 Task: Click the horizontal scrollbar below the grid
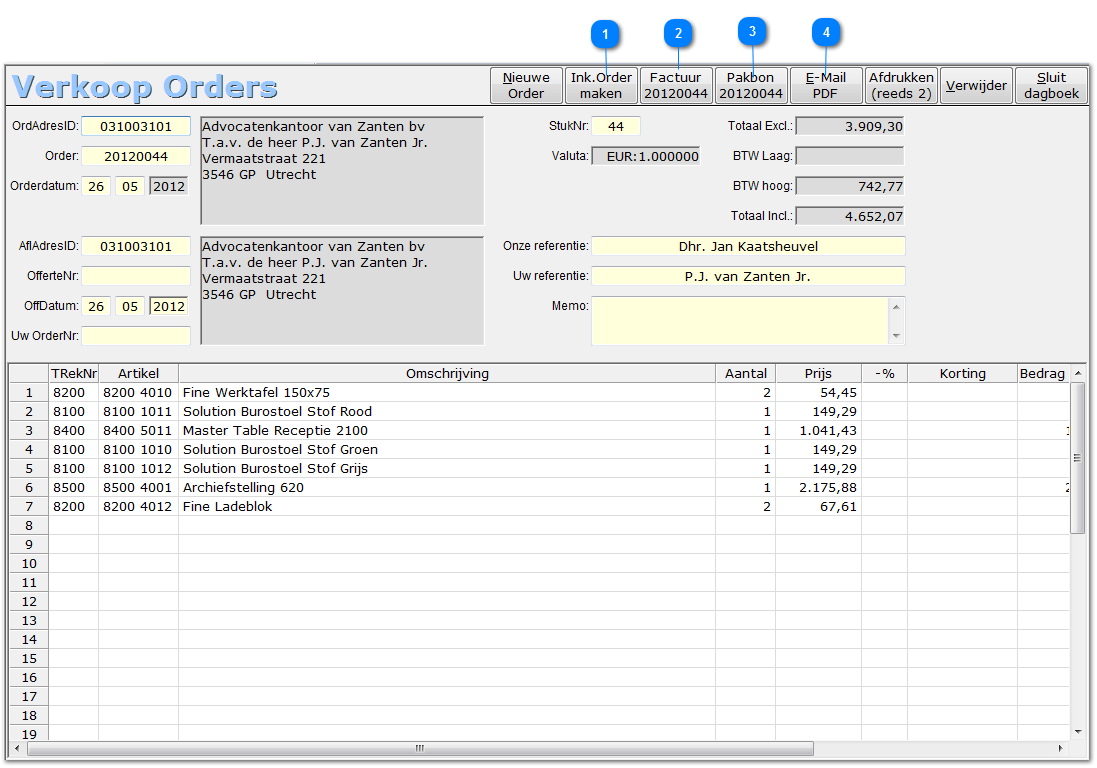point(420,747)
